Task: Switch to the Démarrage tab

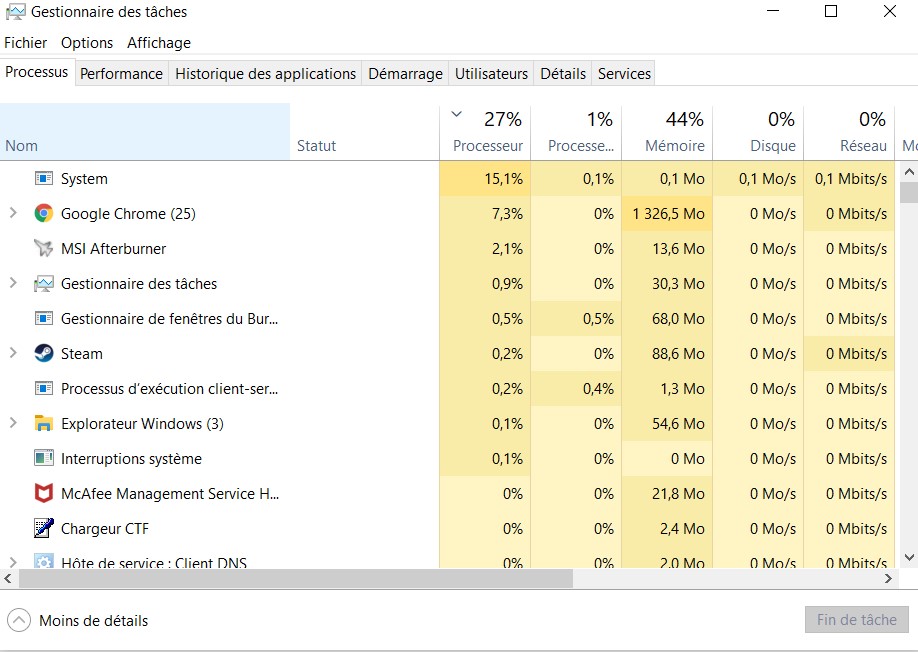Action: [x=405, y=74]
